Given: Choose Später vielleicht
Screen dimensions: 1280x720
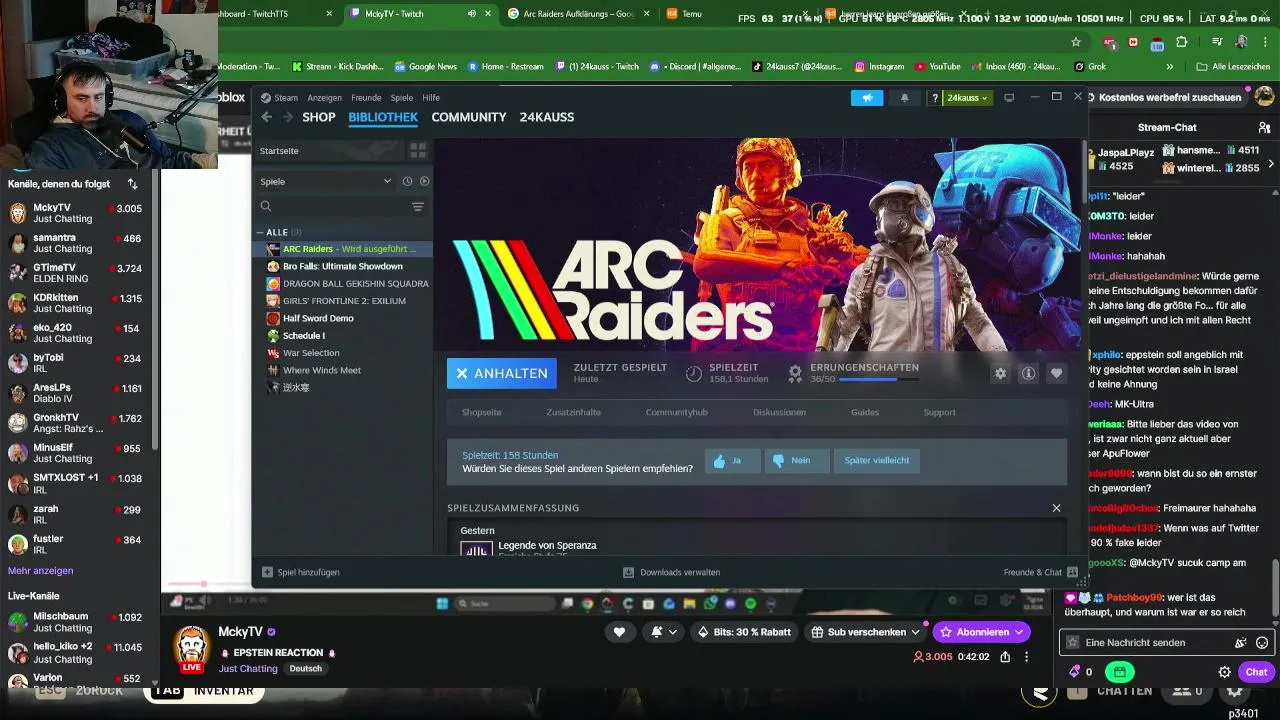Looking at the screenshot, I should (877, 460).
